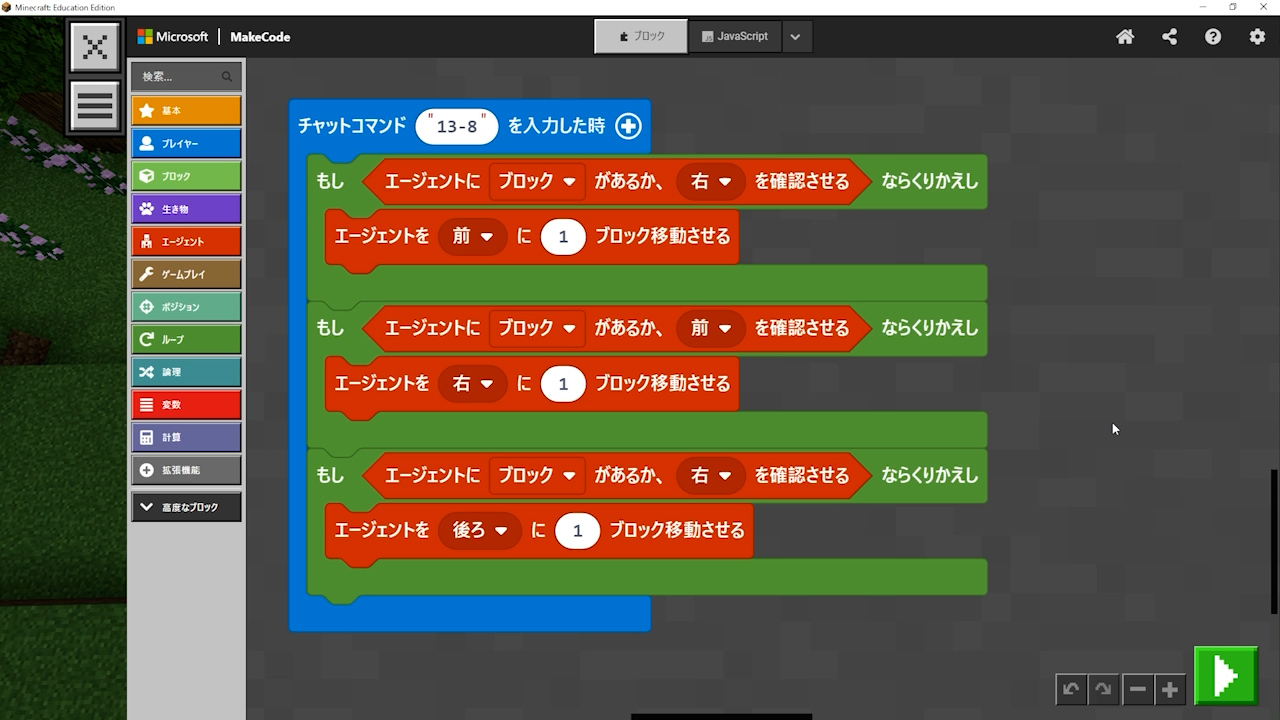Open the editor language dropdown arrow
Screen dimensions: 1280x720
(x=795, y=37)
